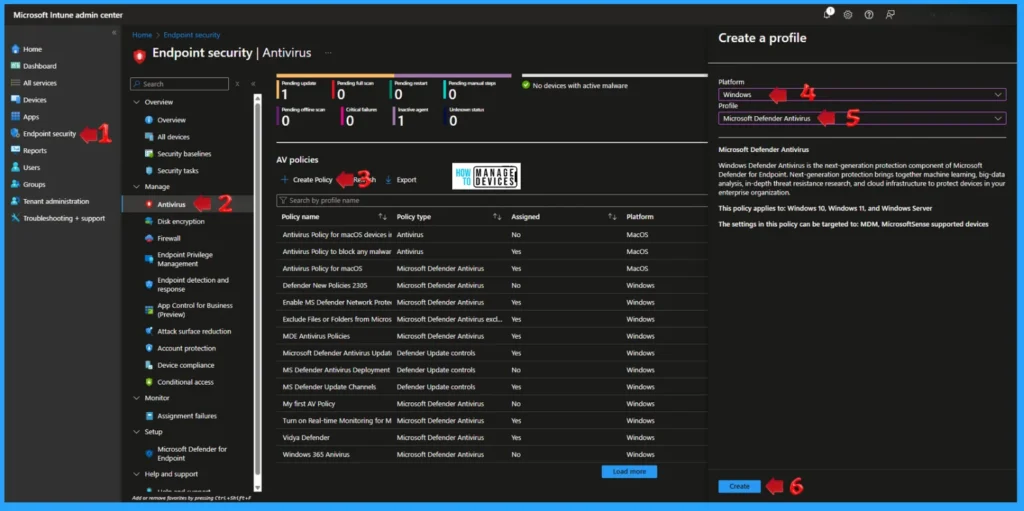The width and height of the screenshot is (1024, 511).
Task: Click the Create button in profile pane
Action: pyautogui.click(x=739, y=486)
